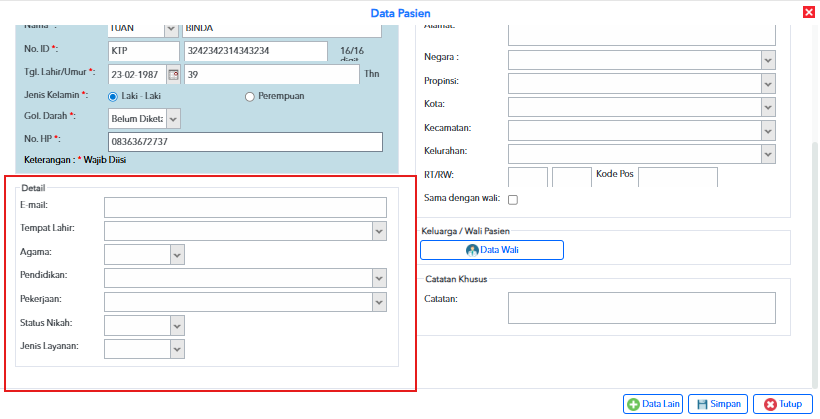Expand the Kecamatan dropdown
820x419 pixels.
pyautogui.click(x=768, y=131)
